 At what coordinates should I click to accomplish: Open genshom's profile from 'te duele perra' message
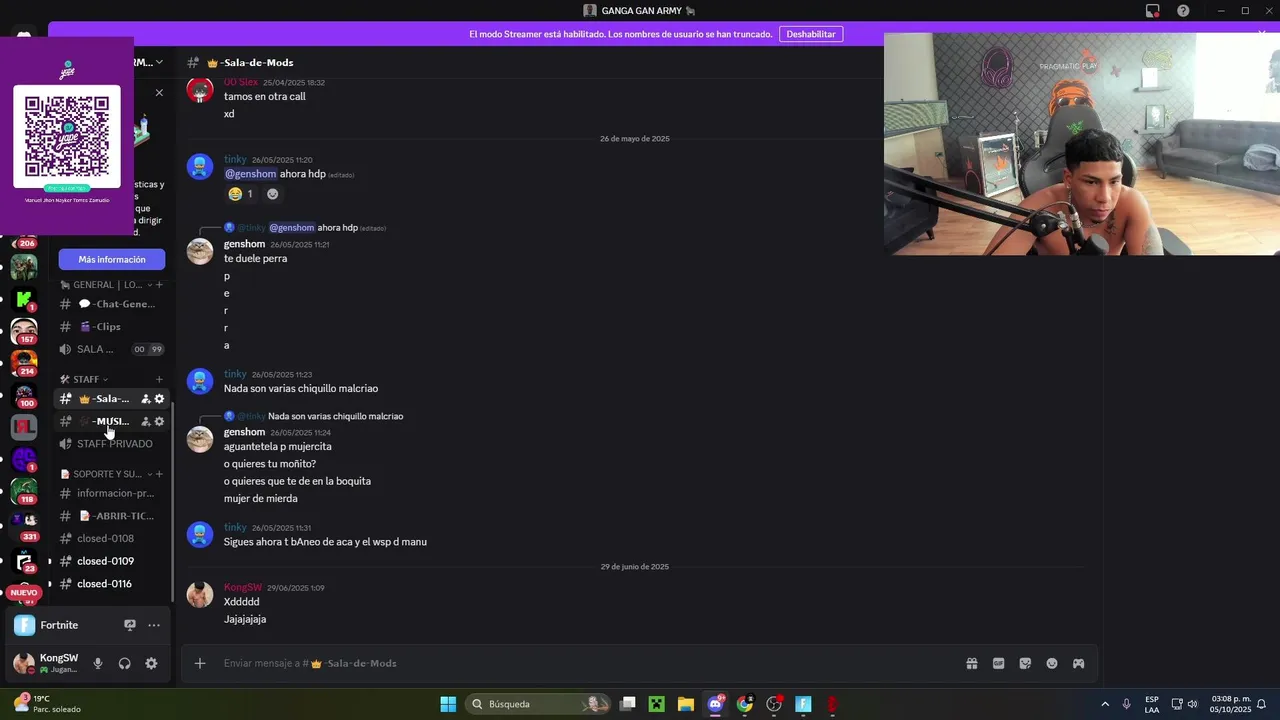point(244,244)
